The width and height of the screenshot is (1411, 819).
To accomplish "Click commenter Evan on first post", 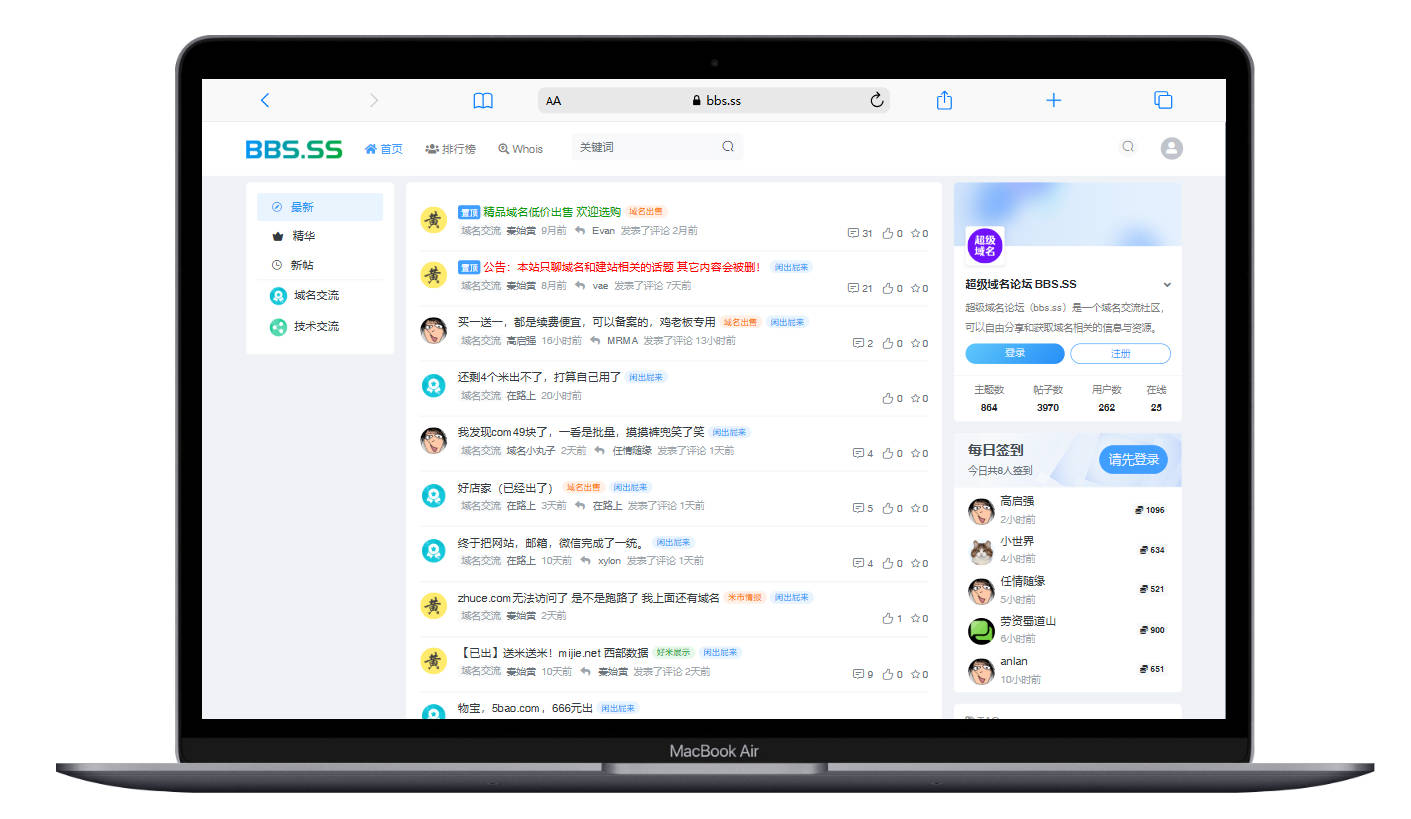I will click(x=603, y=231).
